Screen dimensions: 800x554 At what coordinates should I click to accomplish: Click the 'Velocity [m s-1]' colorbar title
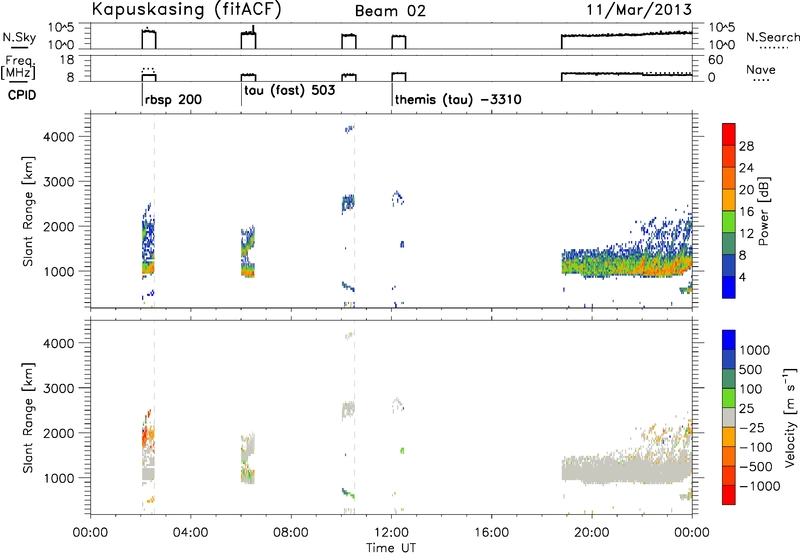(x=790, y=417)
